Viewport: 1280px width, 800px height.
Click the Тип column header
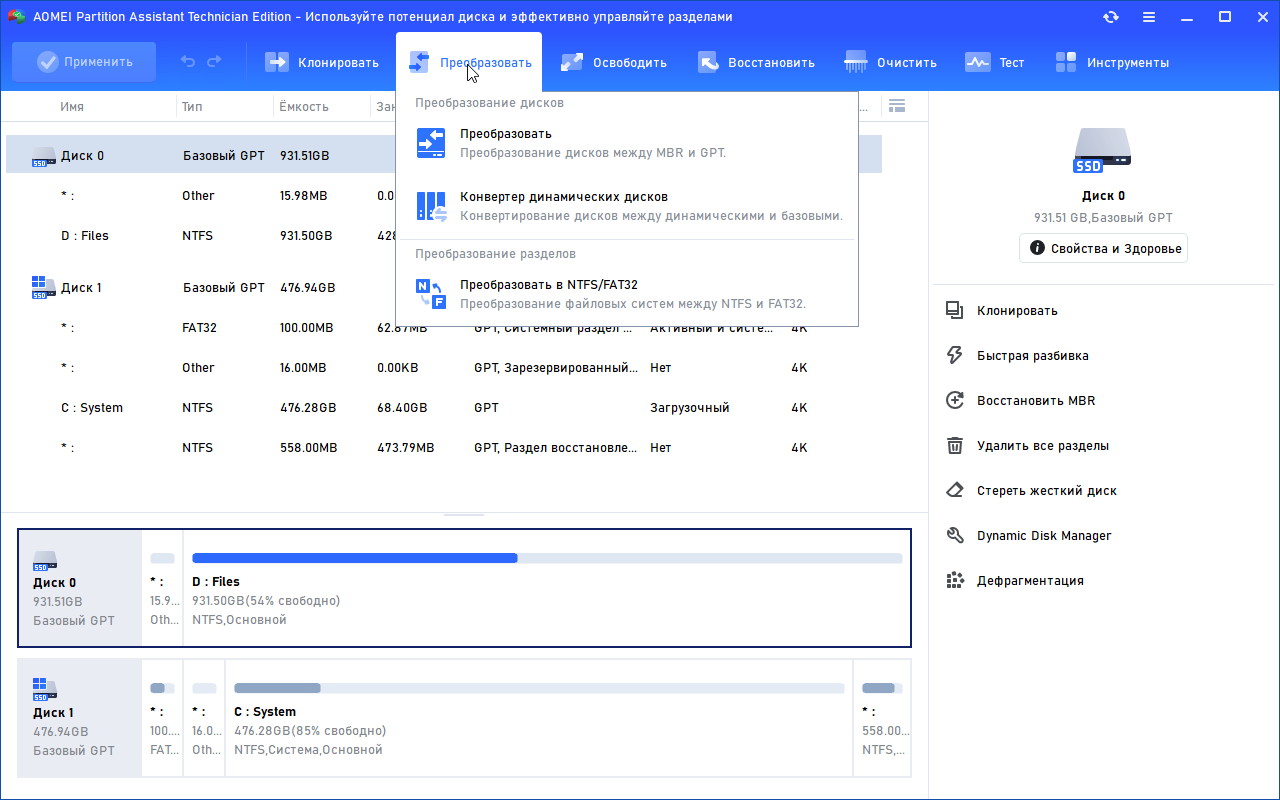click(192, 106)
